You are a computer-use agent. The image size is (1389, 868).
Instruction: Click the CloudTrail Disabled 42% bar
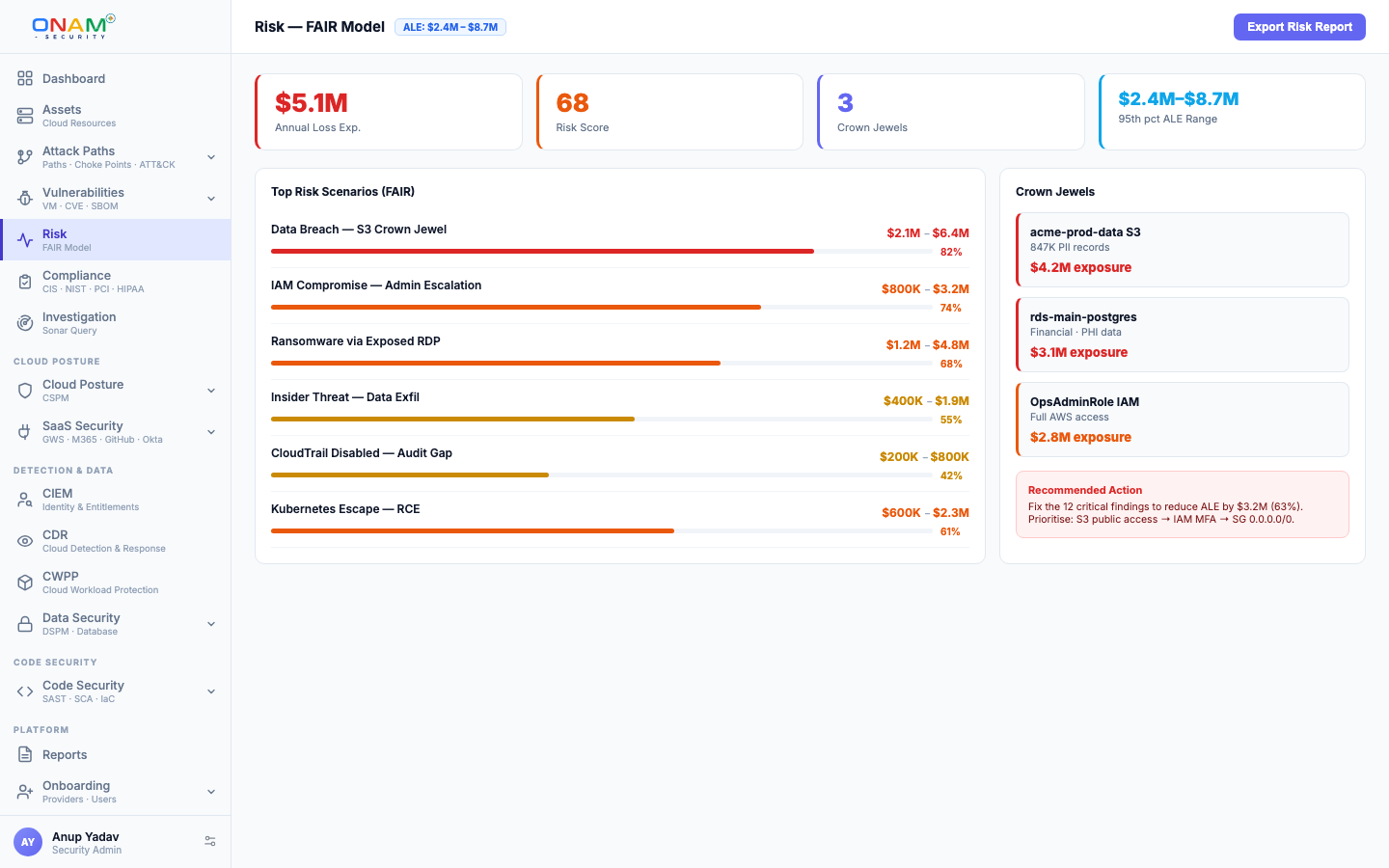coord(600,475)
